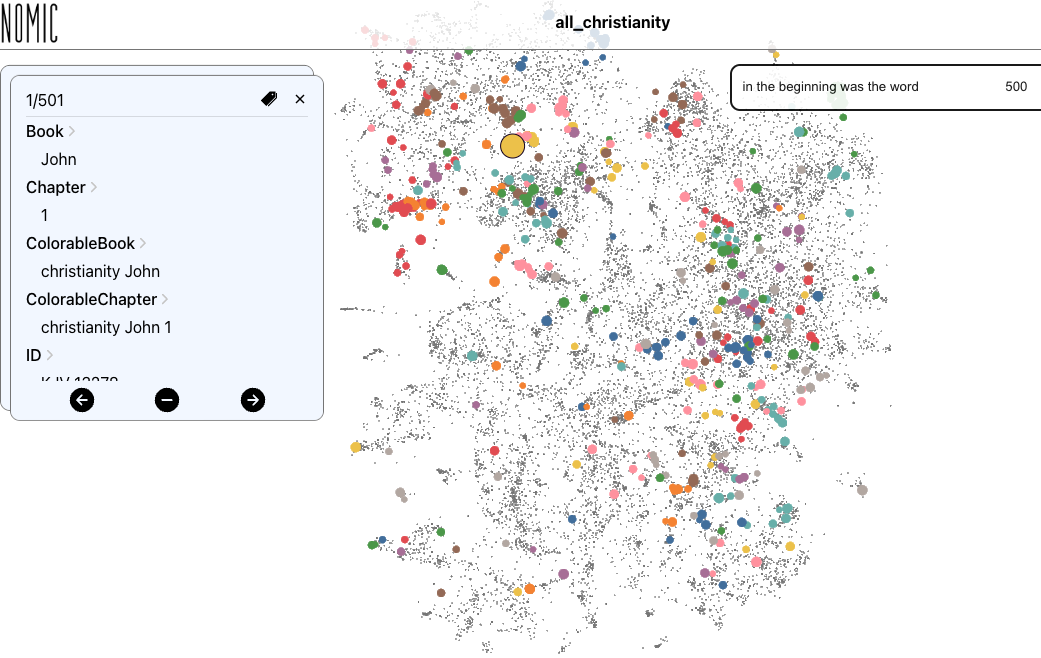This screenshot has height=658, width=1041.
Task: Click the 500 result count field
Action: (1015, 87)
